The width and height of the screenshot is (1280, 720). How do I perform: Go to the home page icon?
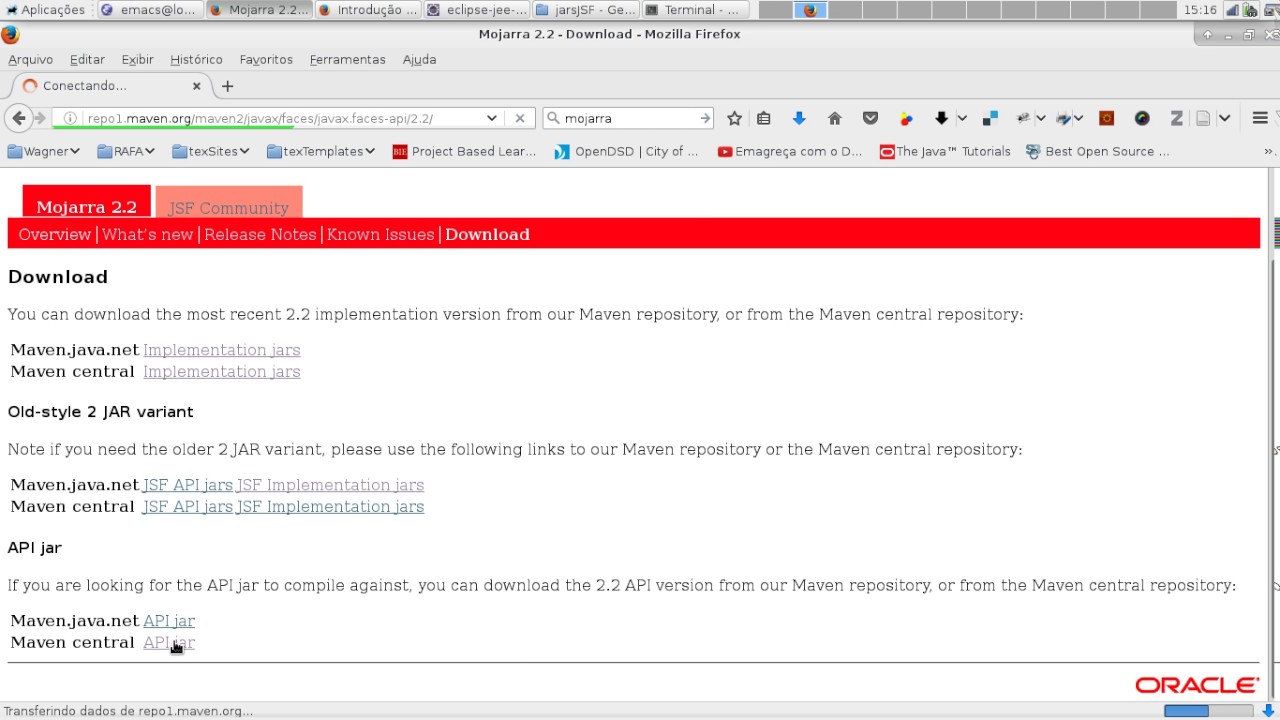(x=835, y=118)
